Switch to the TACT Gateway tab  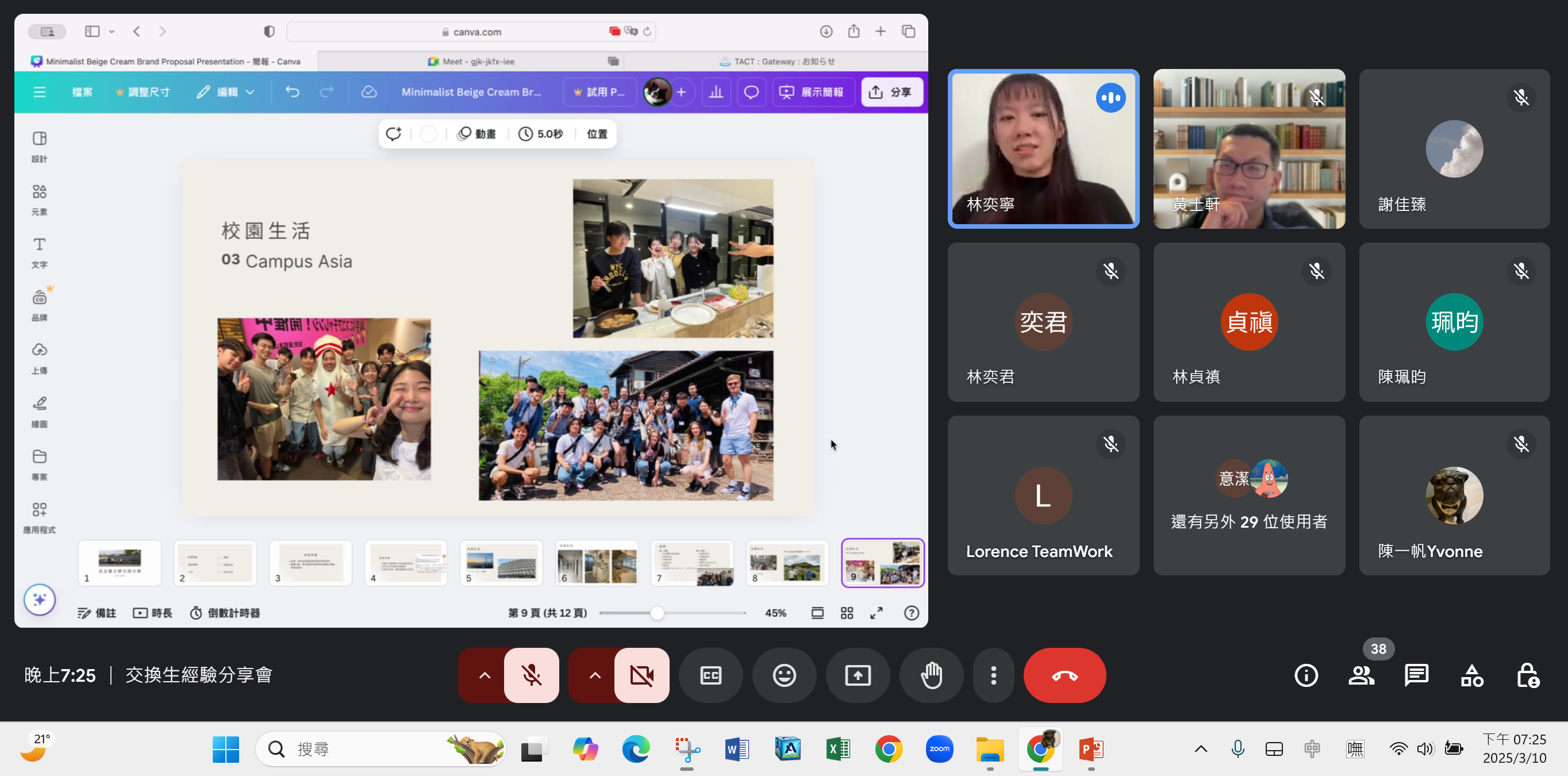pyautogui.click(x=777, y=62)
